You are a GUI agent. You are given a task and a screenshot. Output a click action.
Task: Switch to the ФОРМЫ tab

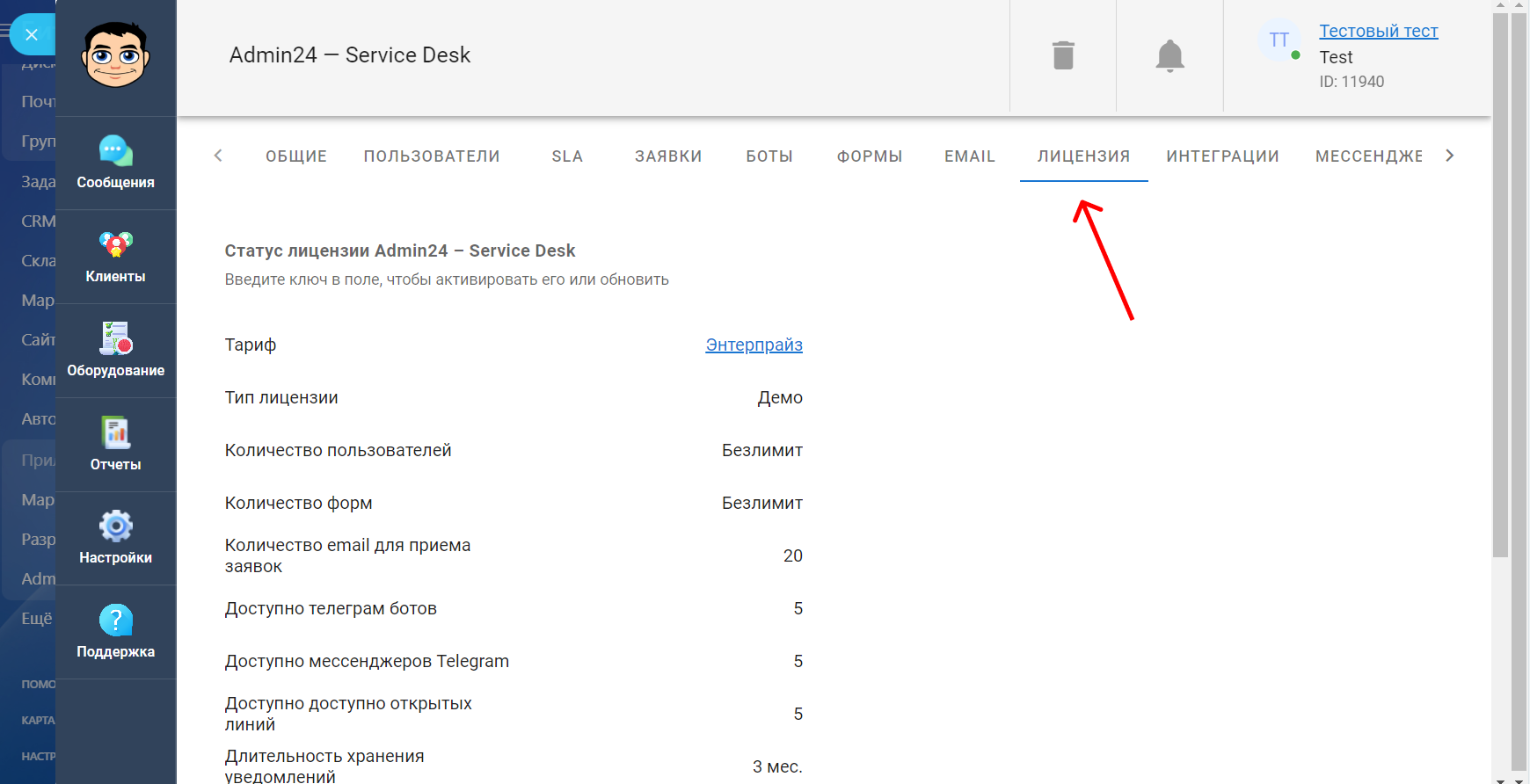point(870,156)
